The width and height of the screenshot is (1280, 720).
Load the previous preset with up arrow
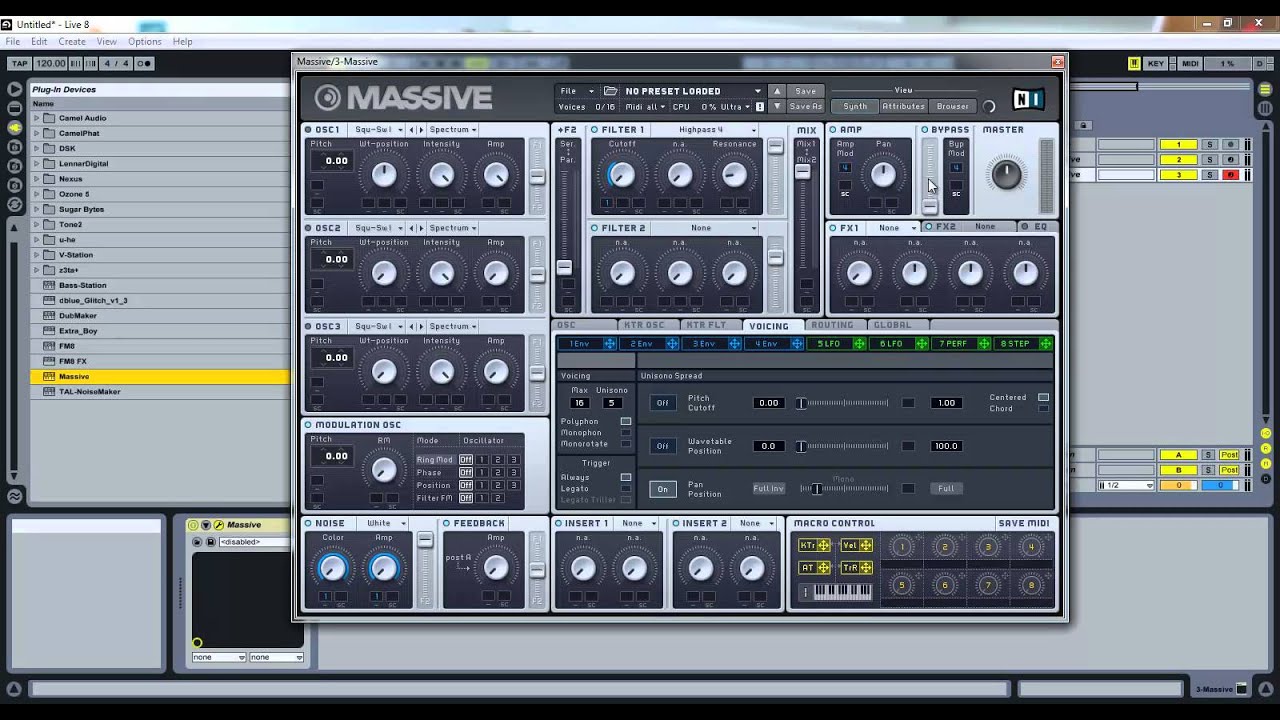pyautogui.click(x=777, y=91)
